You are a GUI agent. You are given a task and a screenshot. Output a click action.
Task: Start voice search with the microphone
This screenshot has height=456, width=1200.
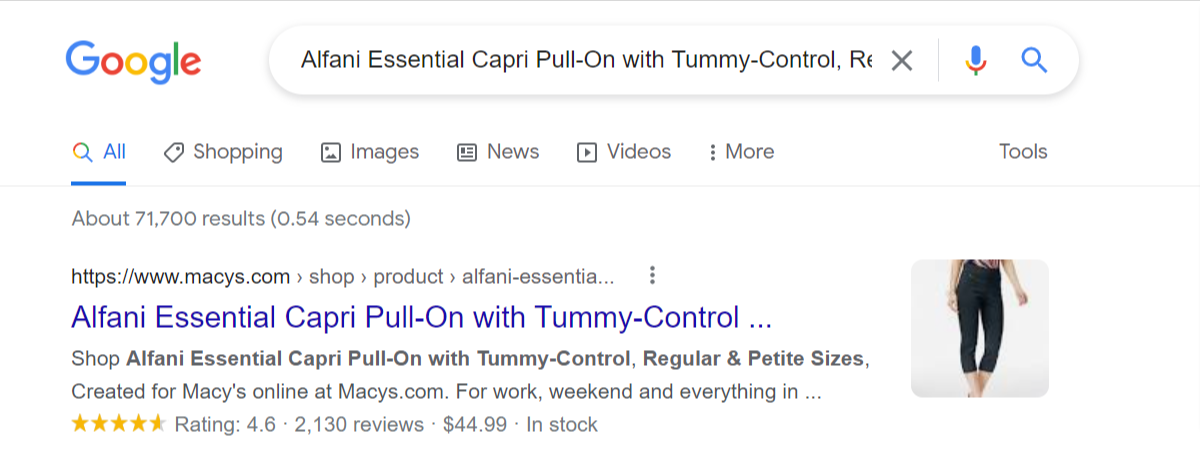(x=975, y=61)
